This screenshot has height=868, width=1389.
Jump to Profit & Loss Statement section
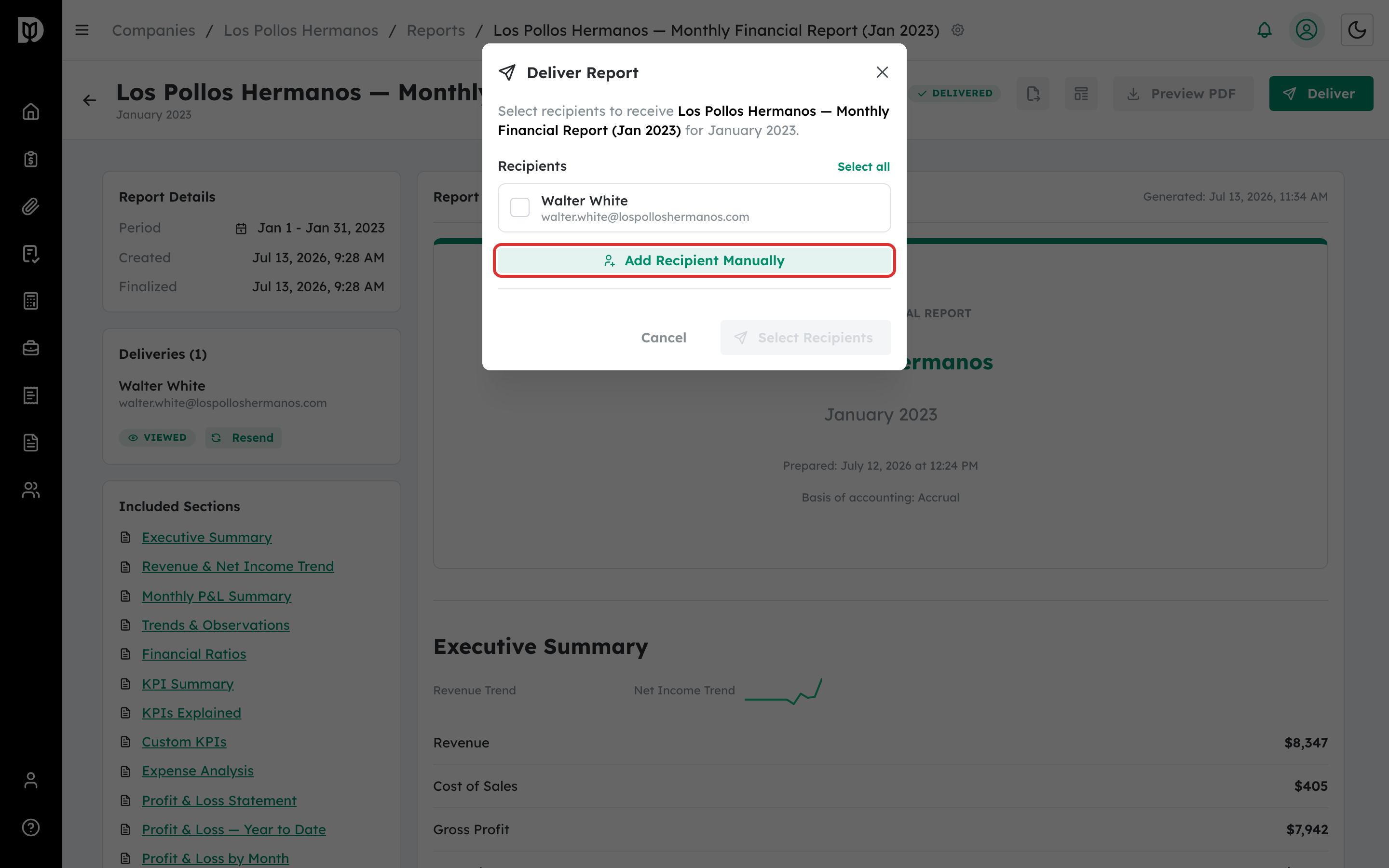[219, 800]
